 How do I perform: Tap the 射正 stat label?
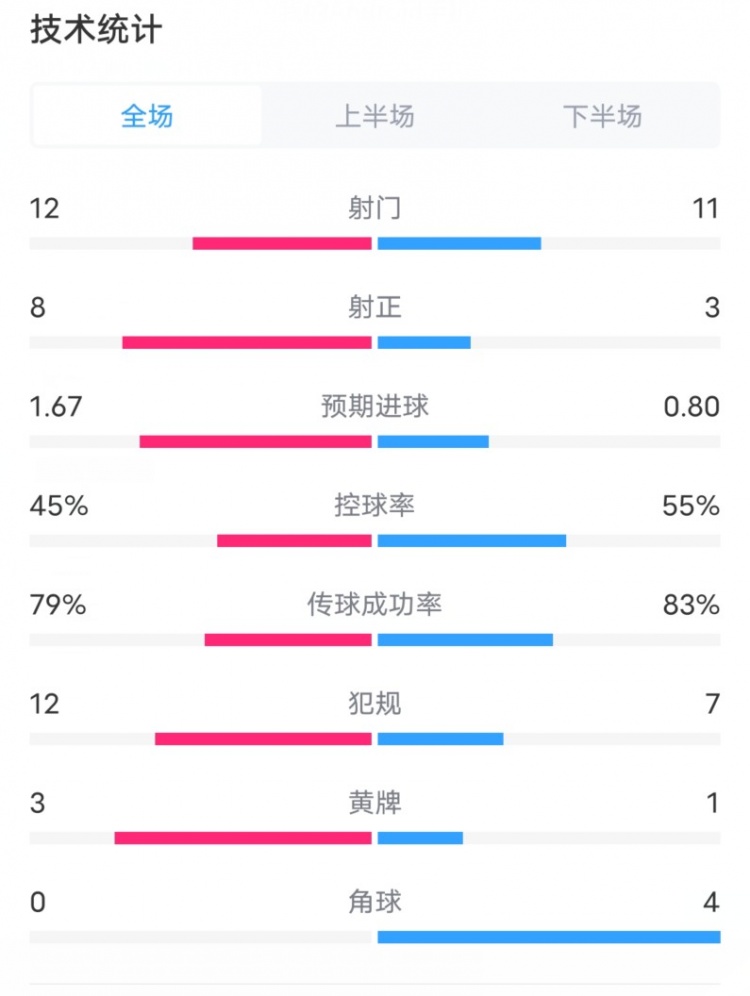[x=375, y=307]
